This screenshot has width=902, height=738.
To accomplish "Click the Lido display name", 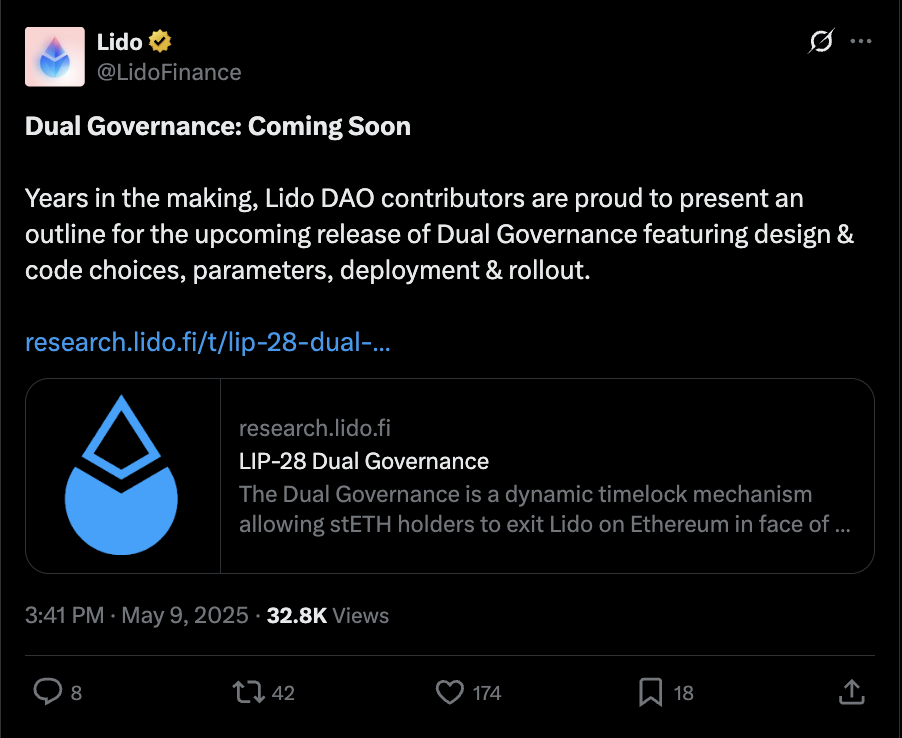I will click(x=120, y=42).
